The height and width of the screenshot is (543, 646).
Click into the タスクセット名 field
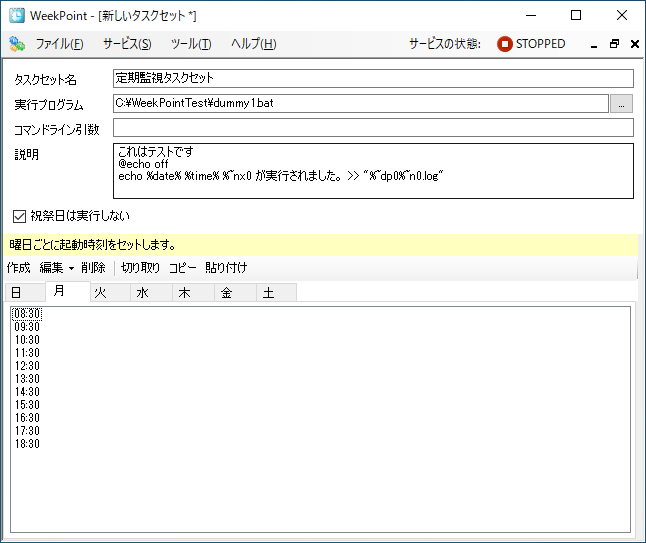coord(373,78)
